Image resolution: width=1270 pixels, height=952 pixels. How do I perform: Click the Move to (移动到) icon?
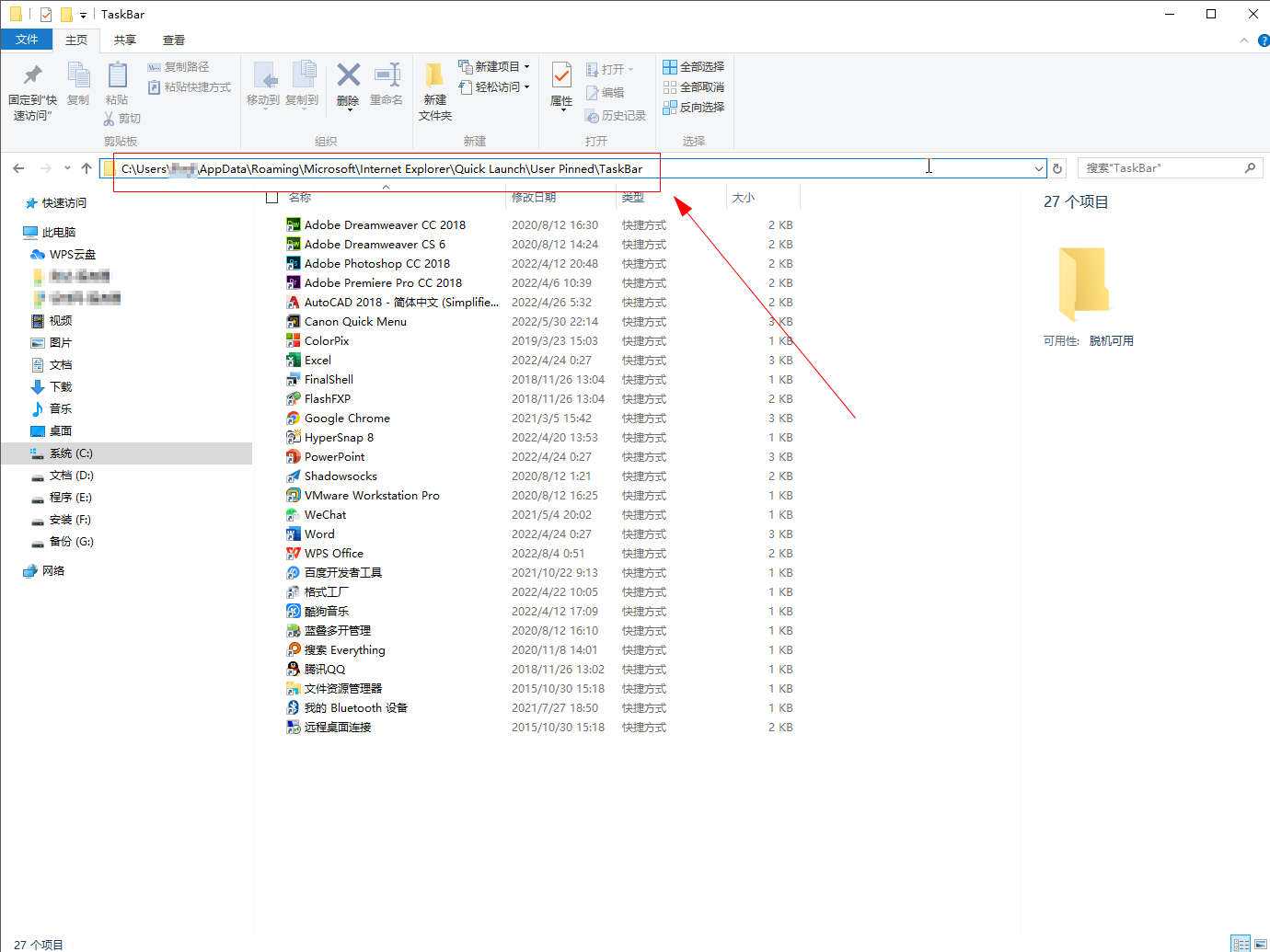(264, 75)
